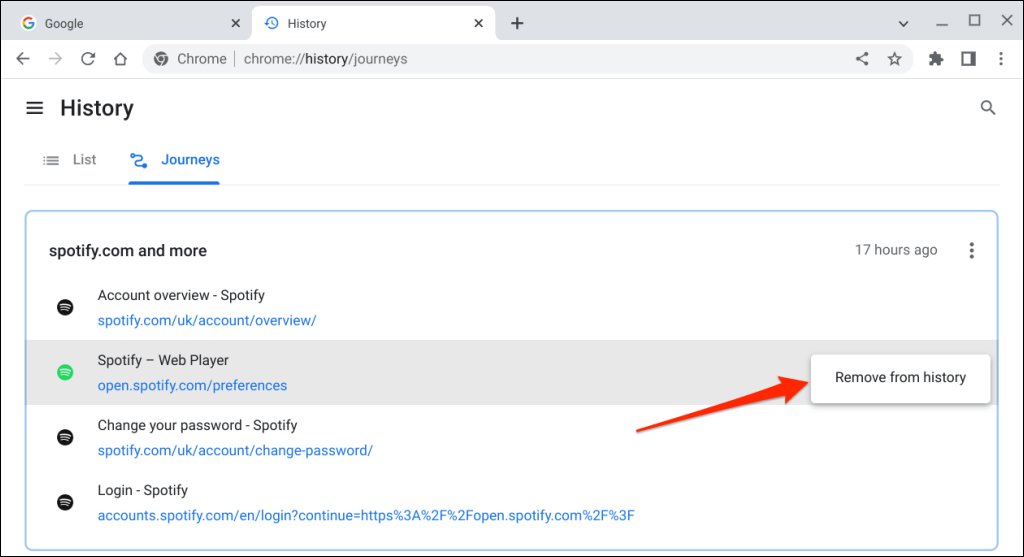
Task: Close the History tab
Action: point(479,24)
